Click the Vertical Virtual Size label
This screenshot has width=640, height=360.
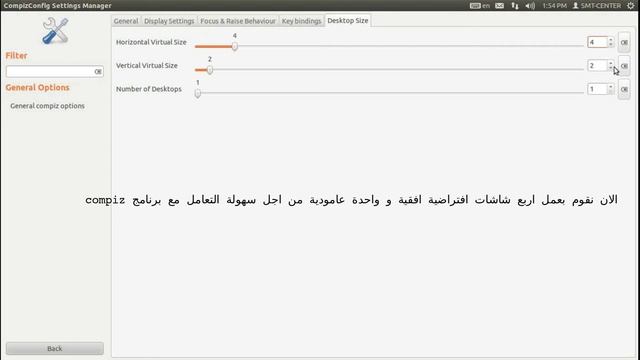[147, 65]
